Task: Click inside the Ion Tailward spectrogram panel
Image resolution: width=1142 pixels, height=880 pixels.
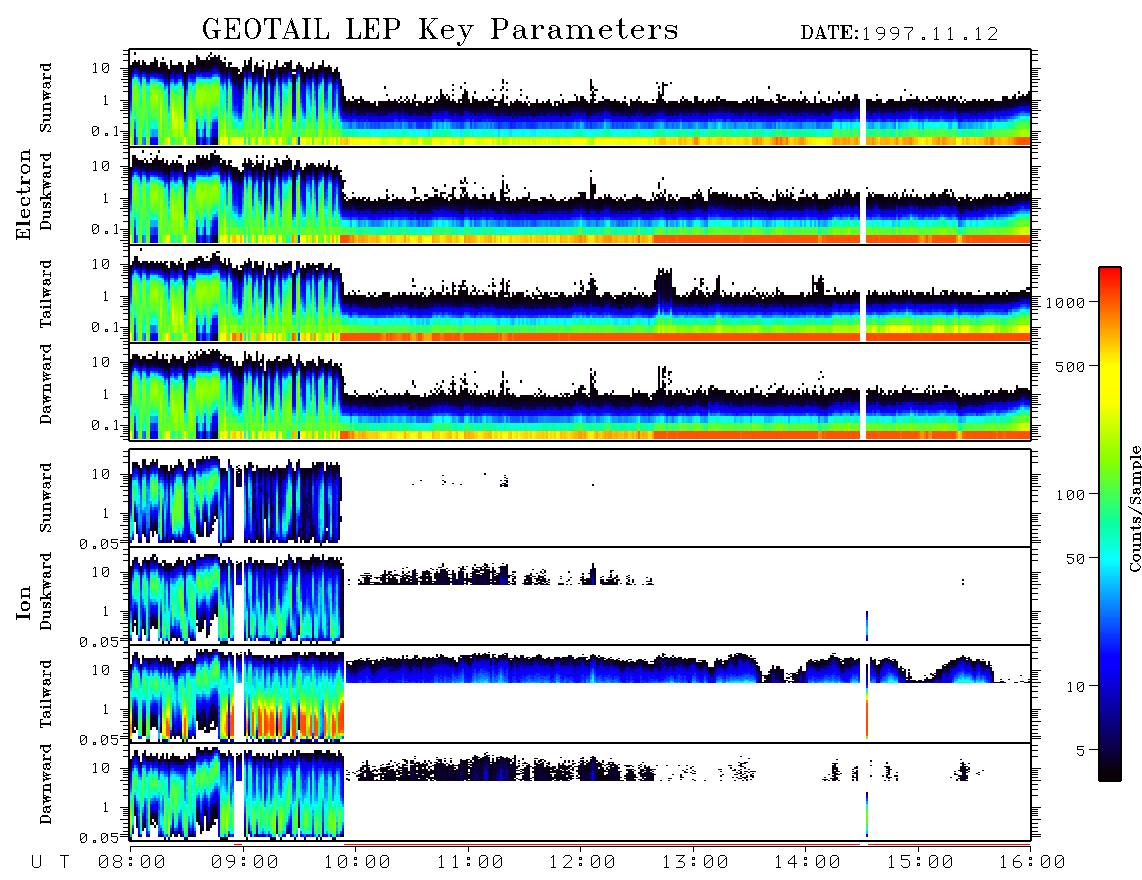Action: pos(580,694)
